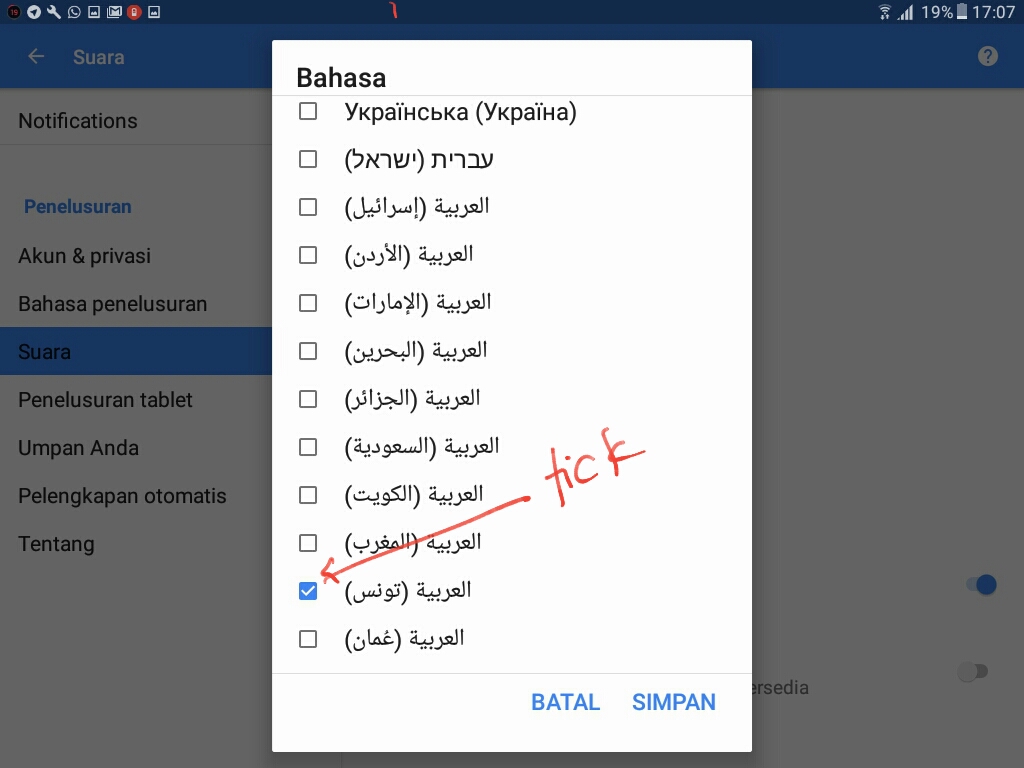Open the help question mark icon
This screenshot has width=1024, height=768.
pos(988,56)
